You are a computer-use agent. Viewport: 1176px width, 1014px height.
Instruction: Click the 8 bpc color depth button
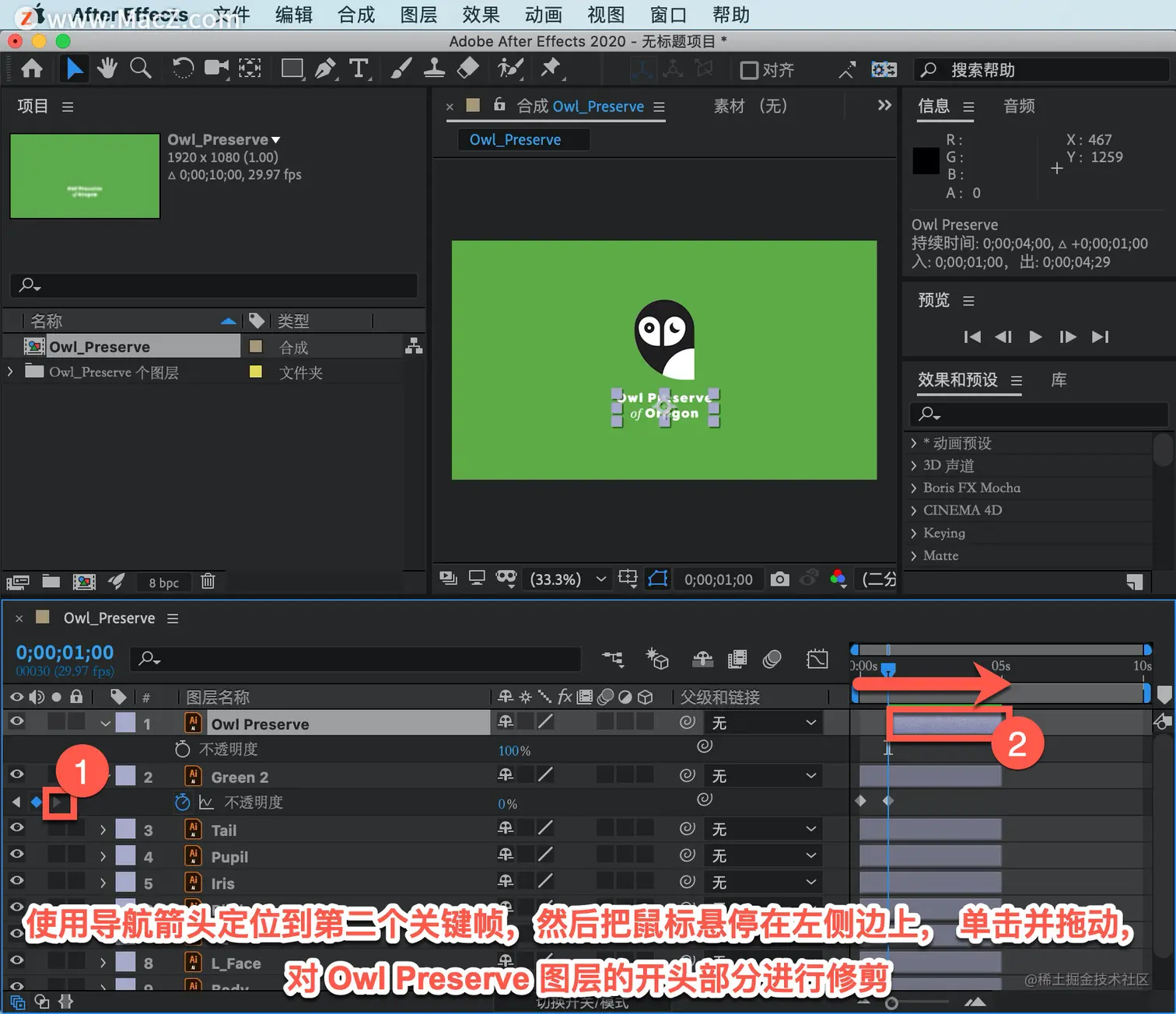(x=164, y=582)
